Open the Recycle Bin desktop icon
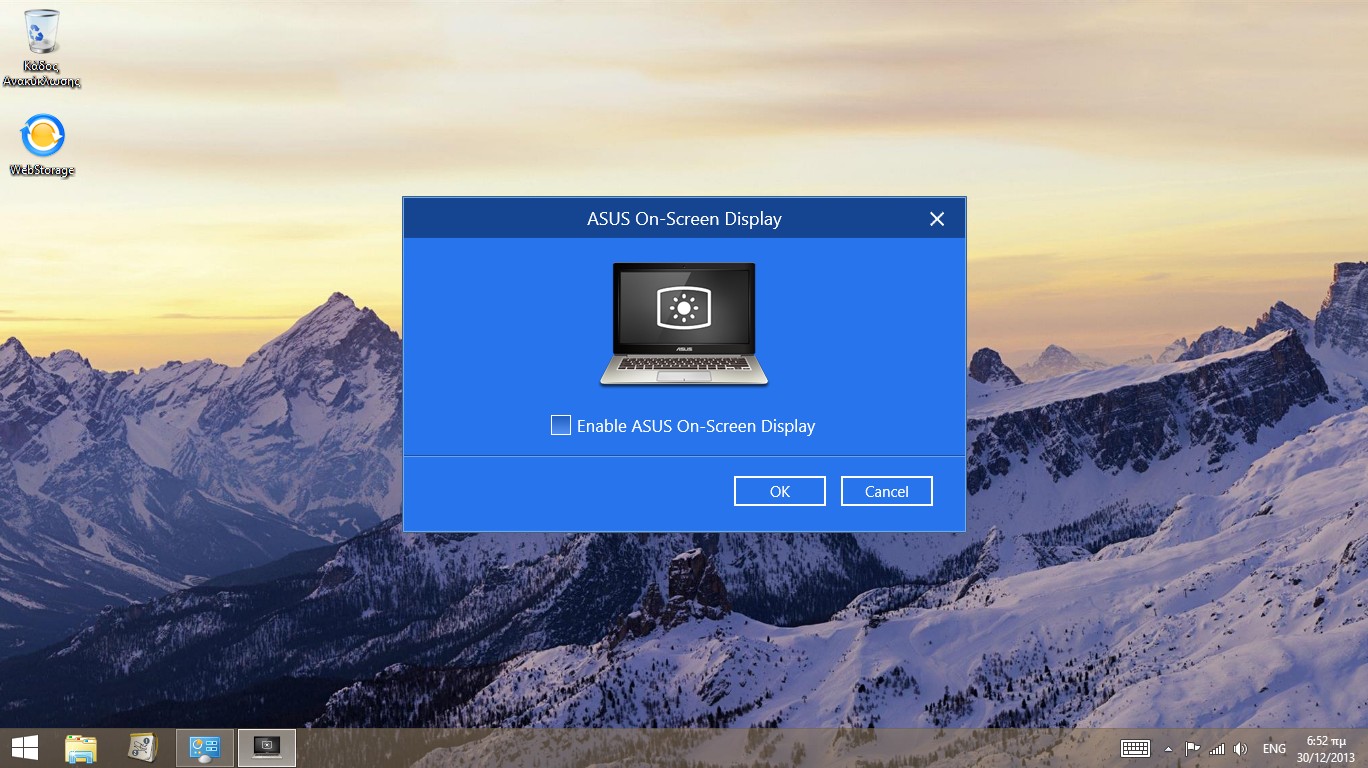 tap(42, 47)
